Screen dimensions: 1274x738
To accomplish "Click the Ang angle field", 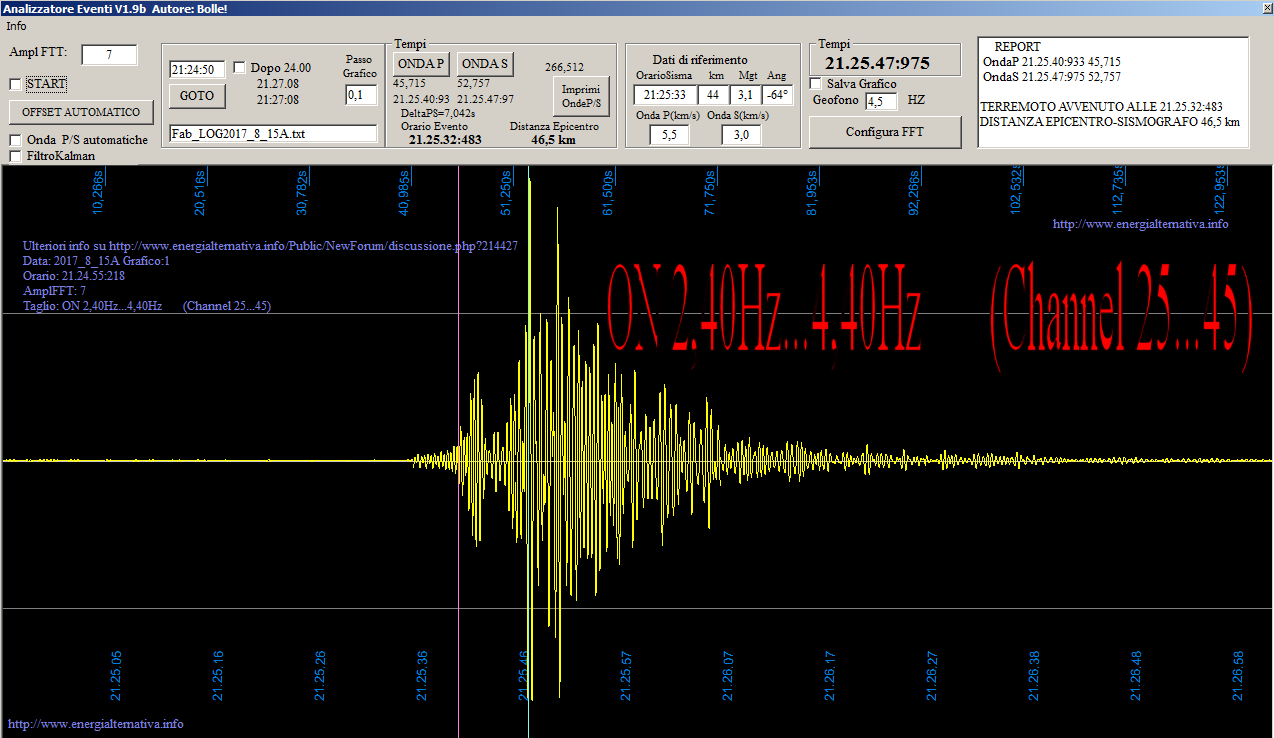I will pyautogui.click(x=777, y=95).
